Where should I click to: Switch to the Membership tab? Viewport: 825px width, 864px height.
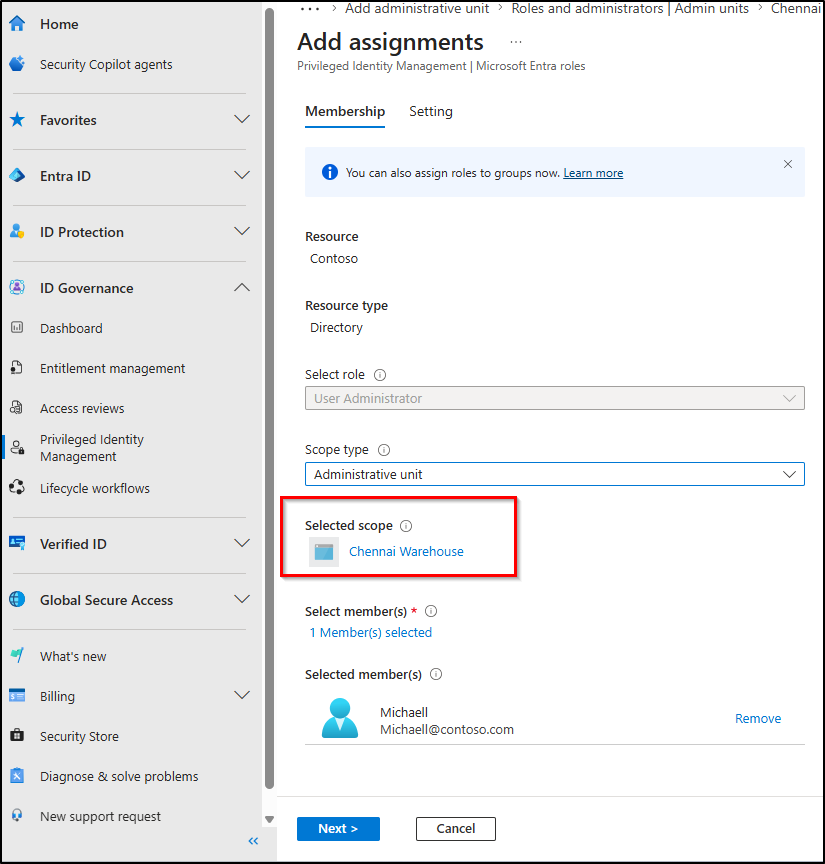pos(345,112)
